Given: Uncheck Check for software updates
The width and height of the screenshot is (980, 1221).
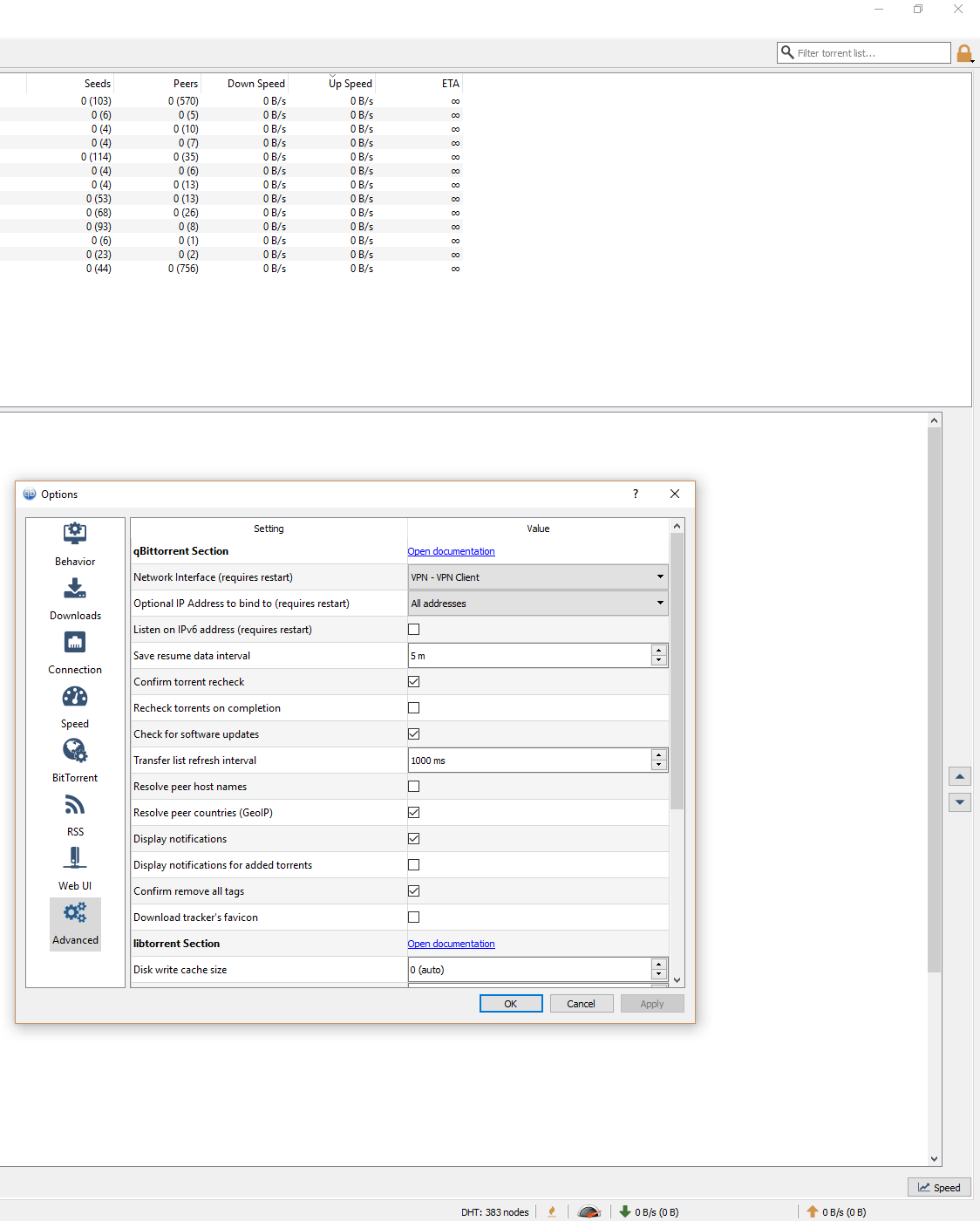Looking at the screenshot, I should pyautogui.click(x=414, y=734).
